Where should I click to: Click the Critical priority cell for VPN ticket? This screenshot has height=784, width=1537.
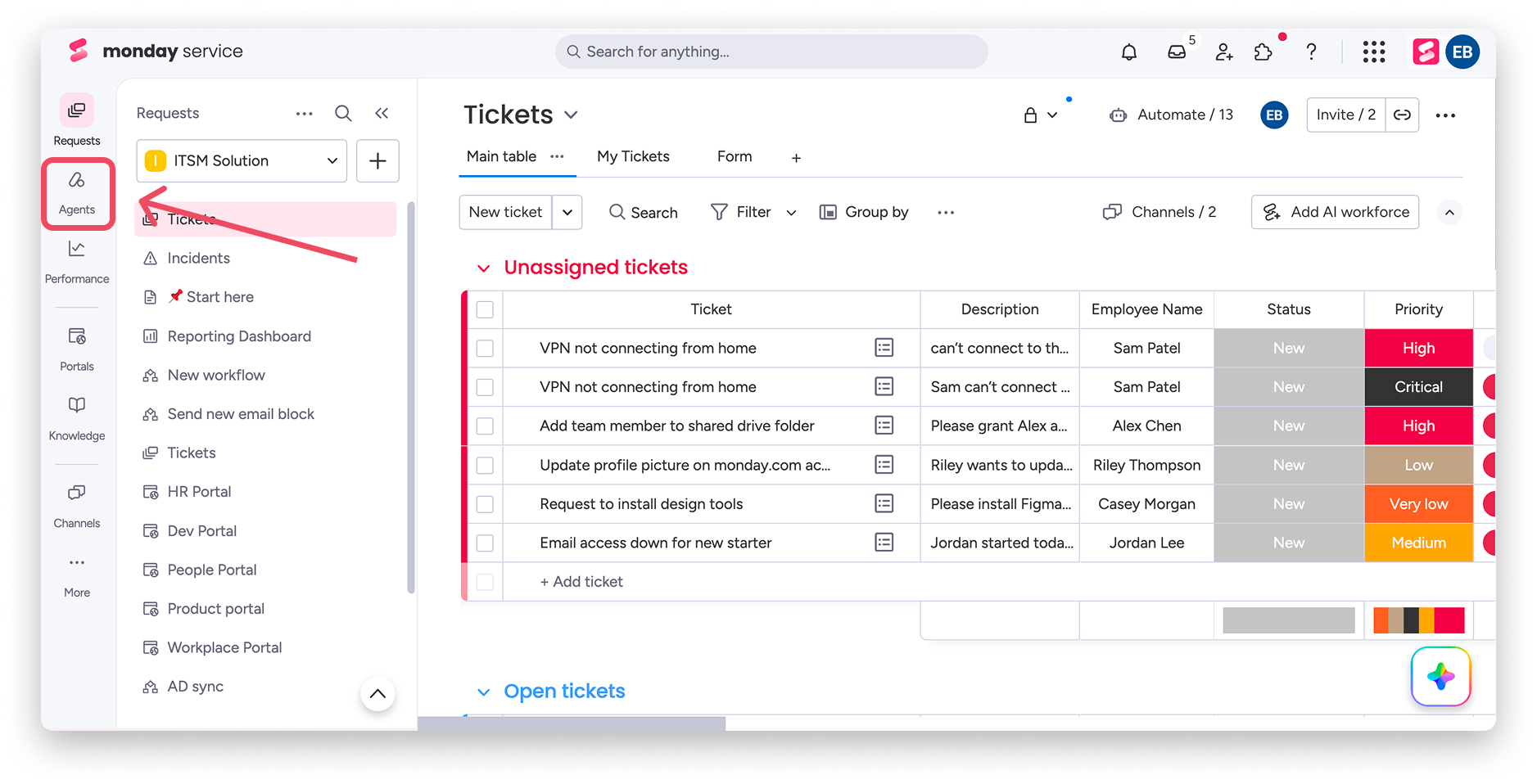tap(1418, 387)
